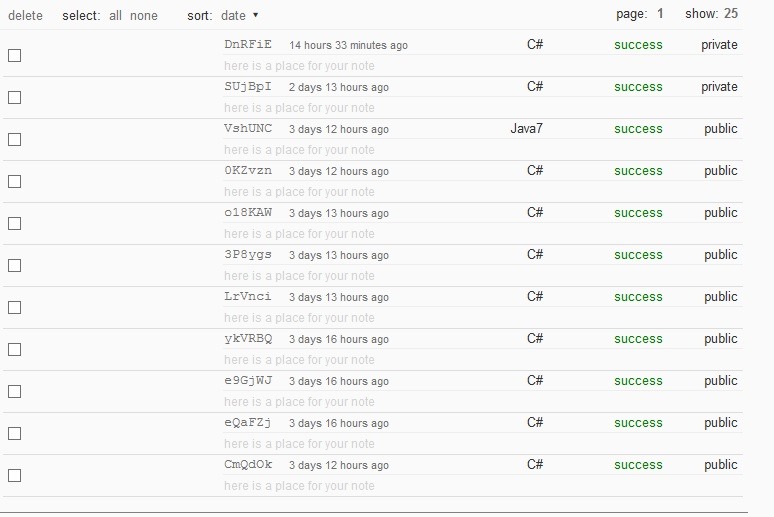Click 'public' visibility of CmQdOk

point(721,465)
